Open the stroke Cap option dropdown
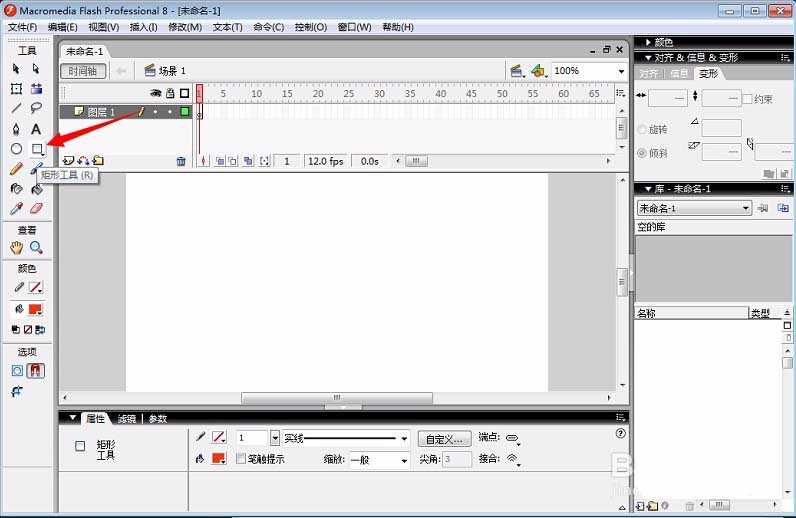The height and width of the screenshot is (518, 796). click(x=513, y=438)
